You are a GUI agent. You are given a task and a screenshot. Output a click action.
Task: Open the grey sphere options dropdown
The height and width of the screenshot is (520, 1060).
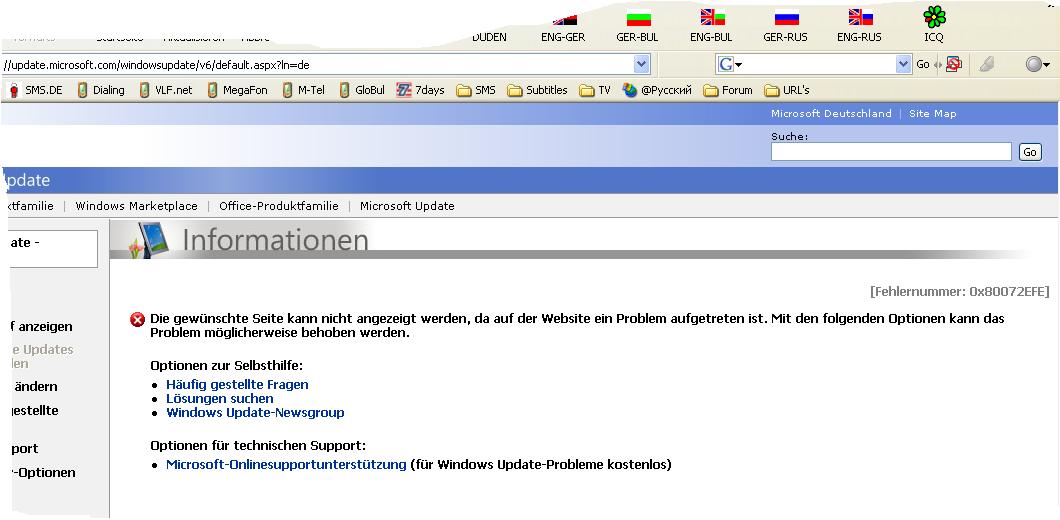click(x=1038, y=64)
